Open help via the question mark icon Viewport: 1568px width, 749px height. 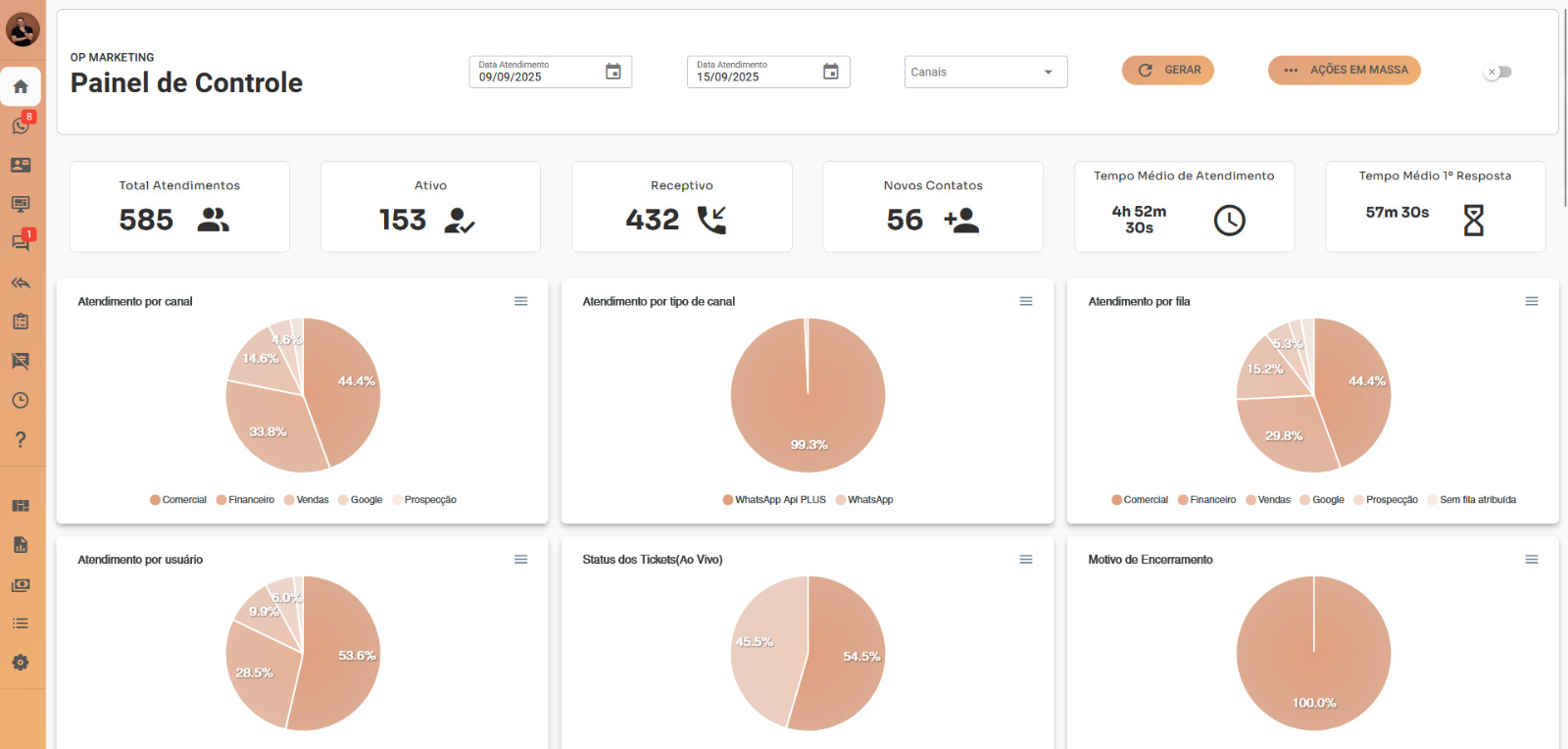pyautogui.click(x=21, y=439)
